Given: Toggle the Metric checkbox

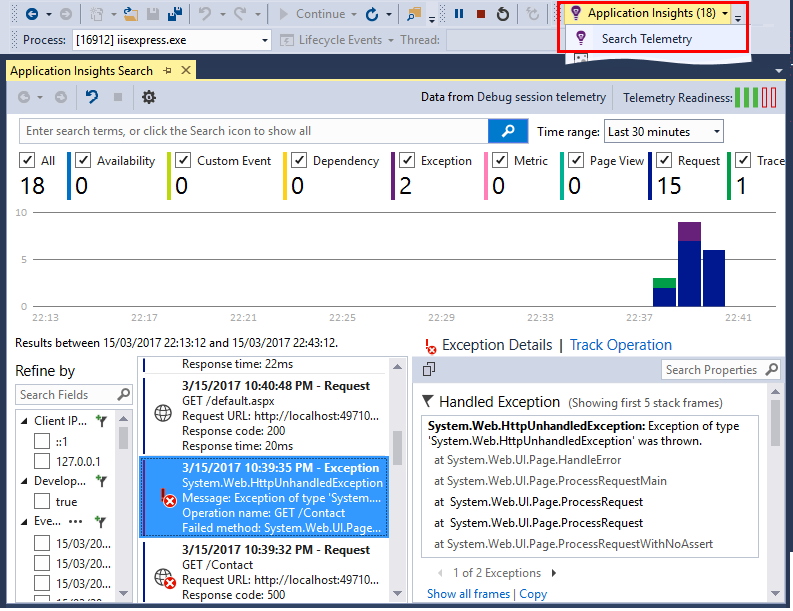Looking at the screenshot, I should click(500, 160).
